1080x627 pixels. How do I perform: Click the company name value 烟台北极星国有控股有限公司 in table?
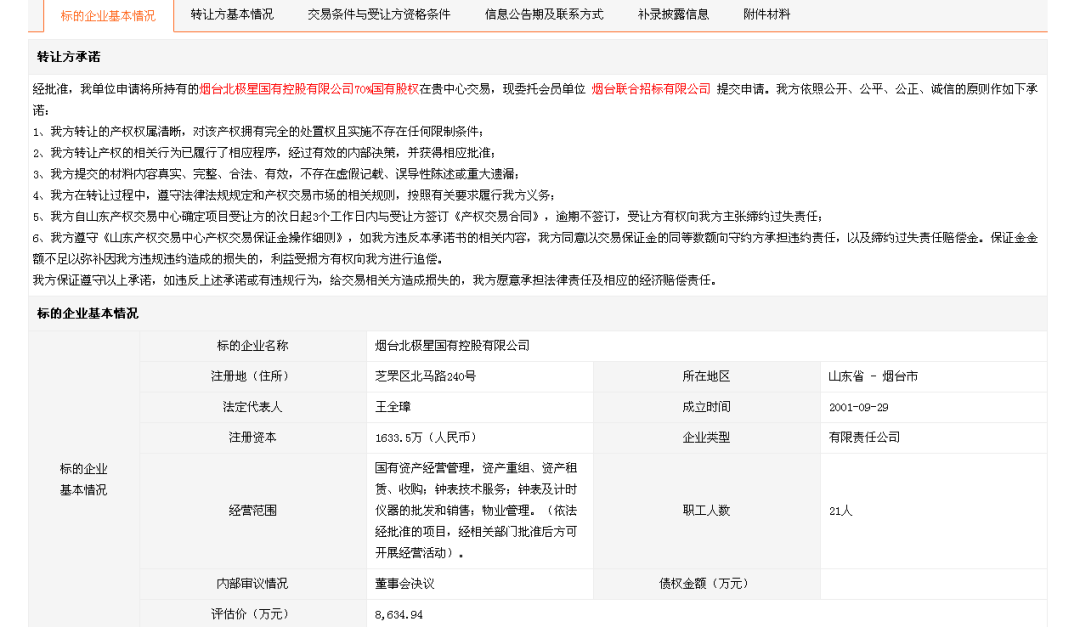point(453,346)
